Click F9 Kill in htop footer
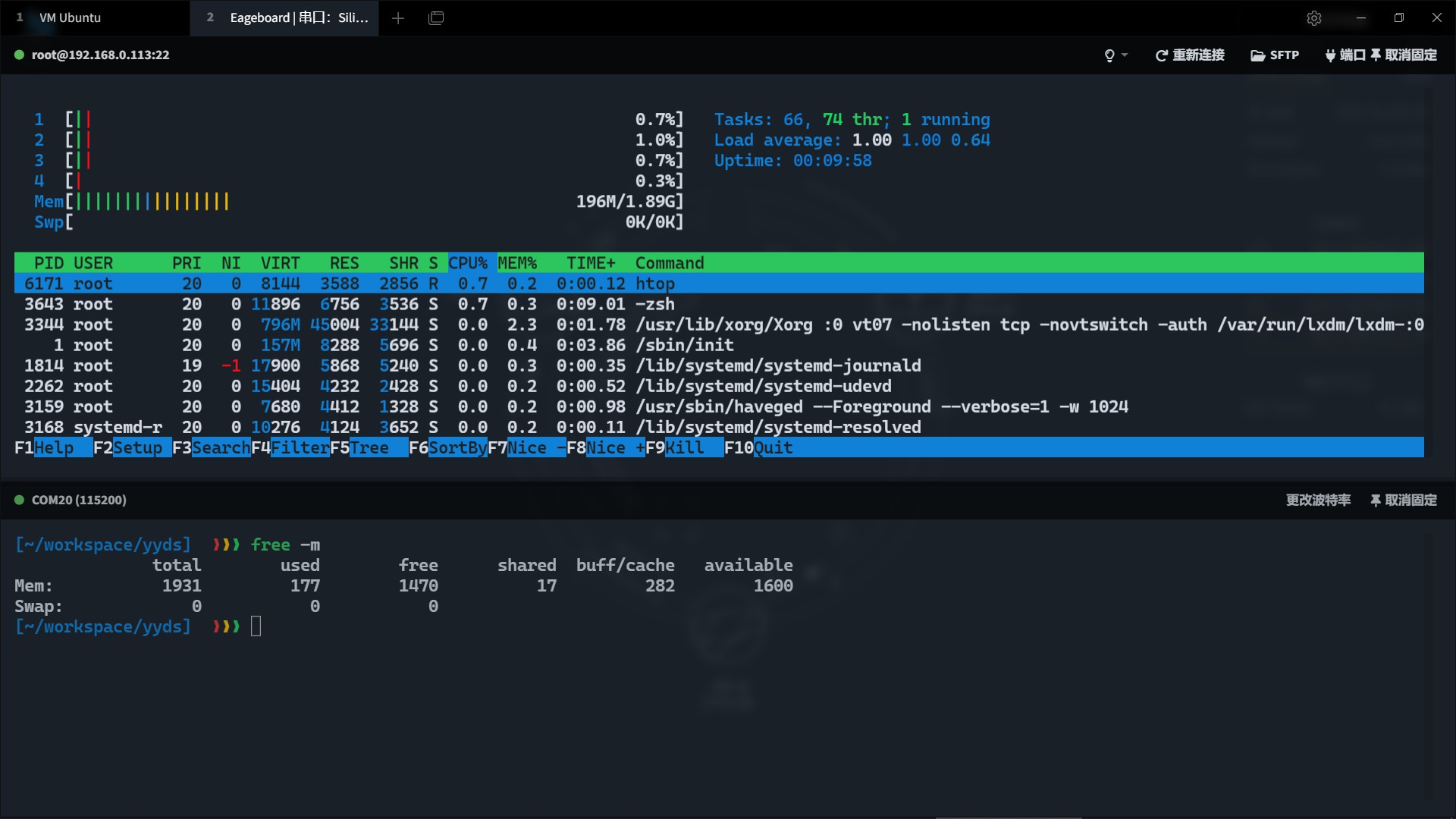The width and height of the screenshot is (1456, 819). [675, 447]
